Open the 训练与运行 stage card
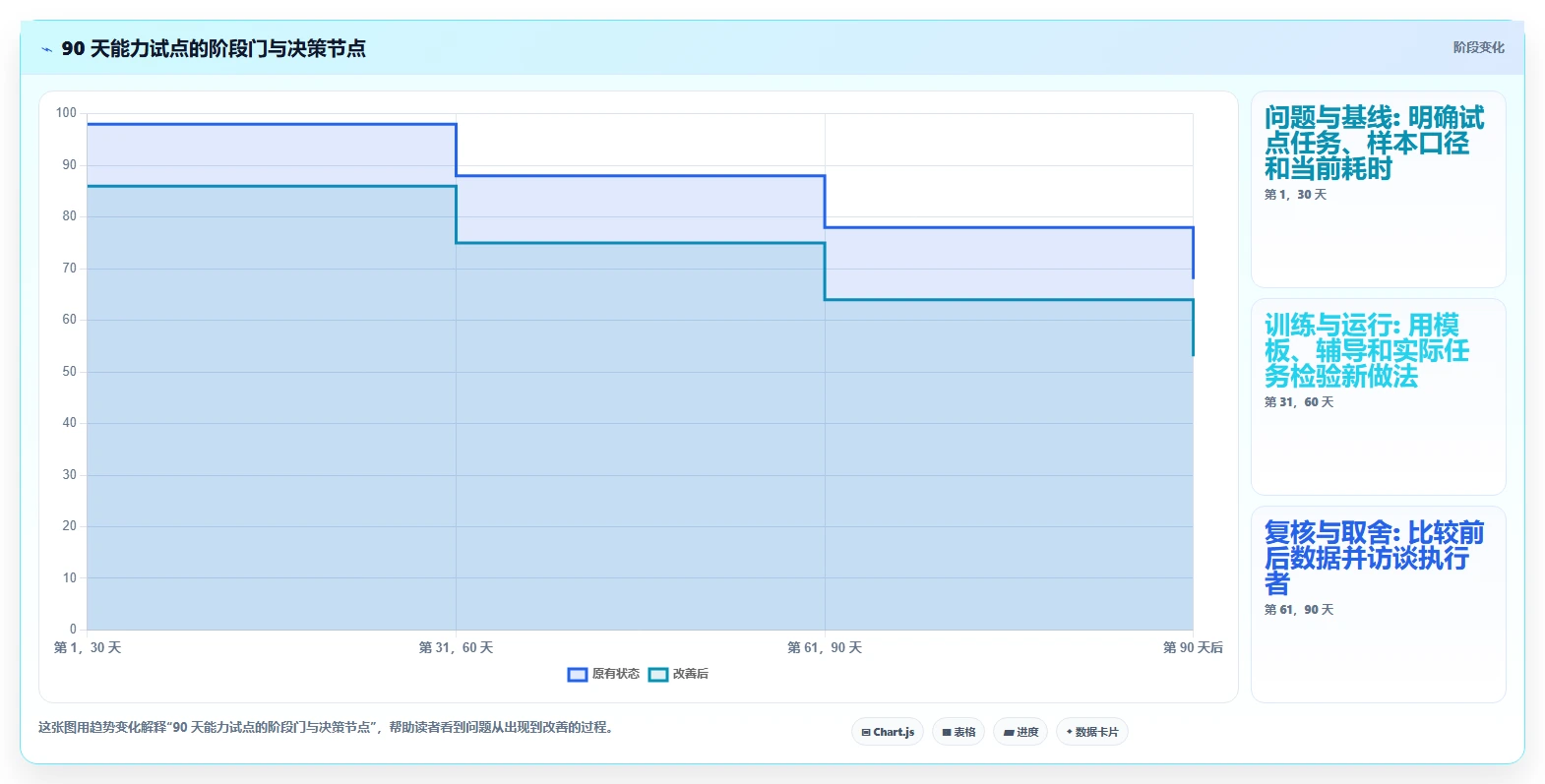 (1378, 396)
